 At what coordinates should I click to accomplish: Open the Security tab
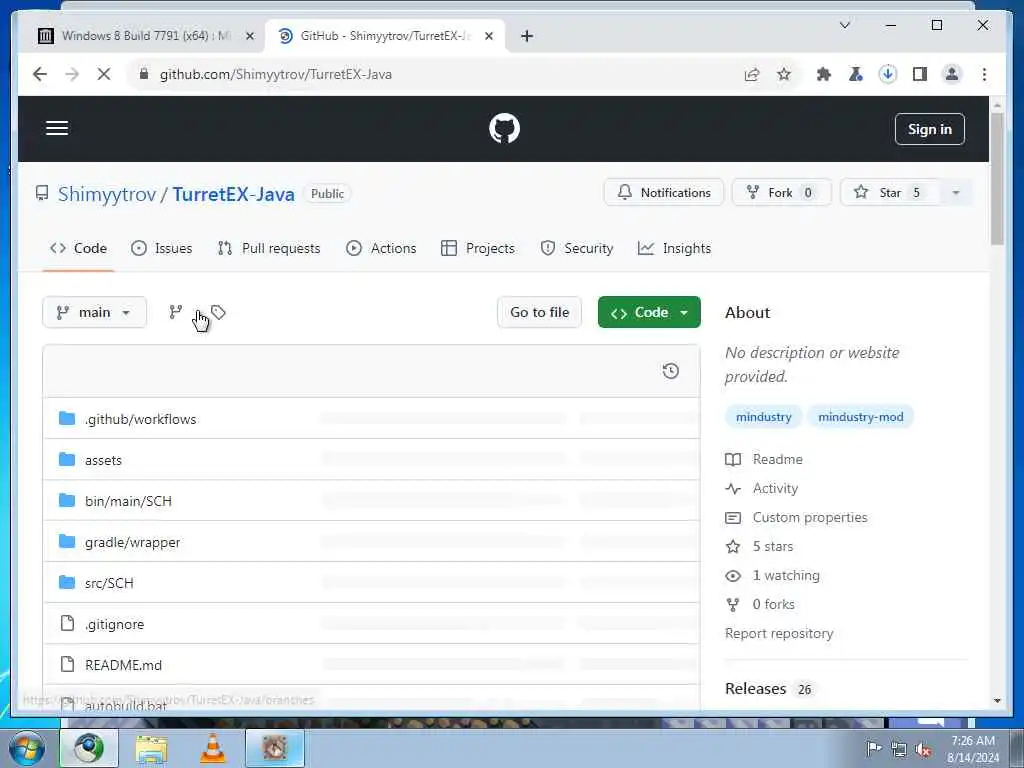(x=577, y=248)
